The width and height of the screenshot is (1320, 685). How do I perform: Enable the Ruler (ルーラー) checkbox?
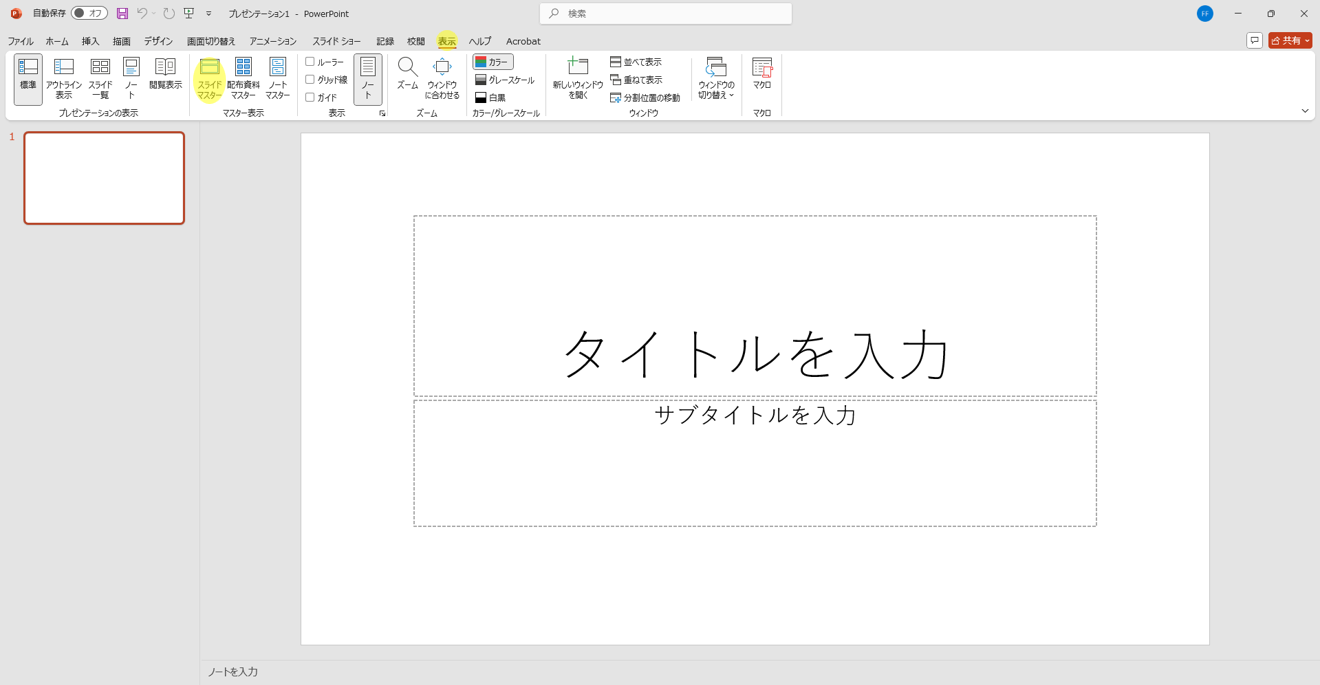click(310, 62)
